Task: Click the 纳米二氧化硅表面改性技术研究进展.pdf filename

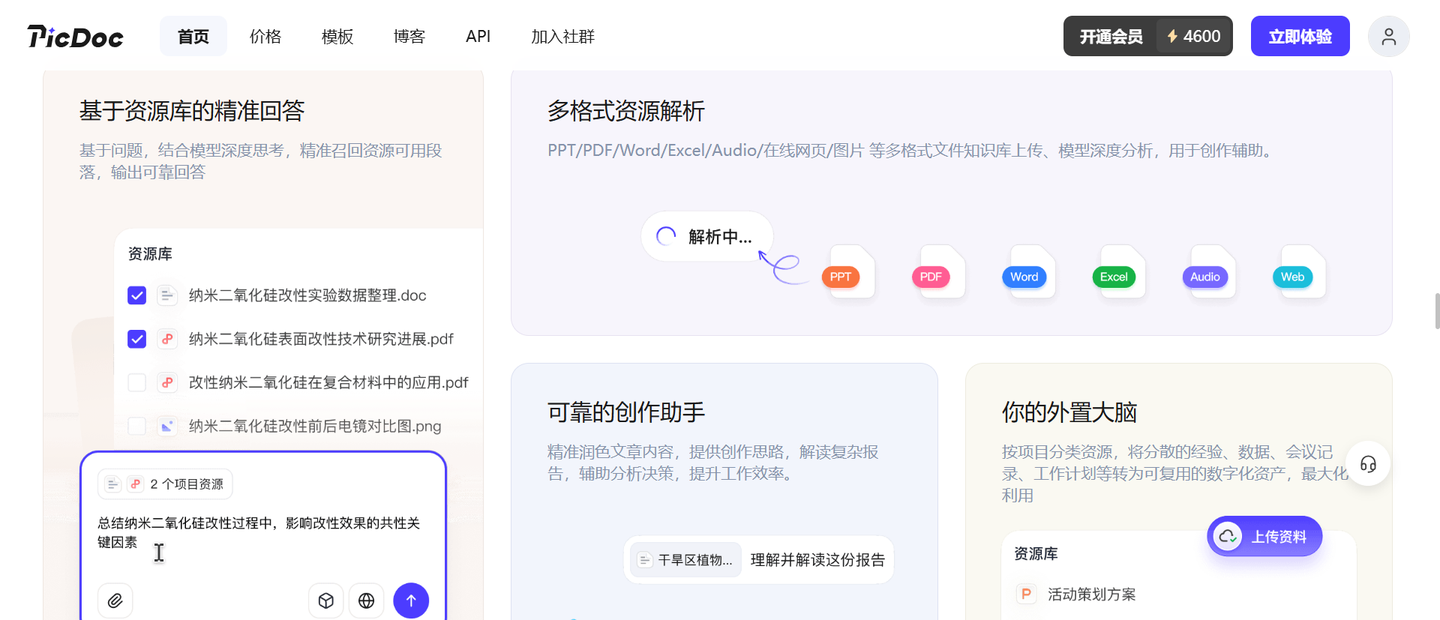Action: pyautogui.click(x=321, y=339)
